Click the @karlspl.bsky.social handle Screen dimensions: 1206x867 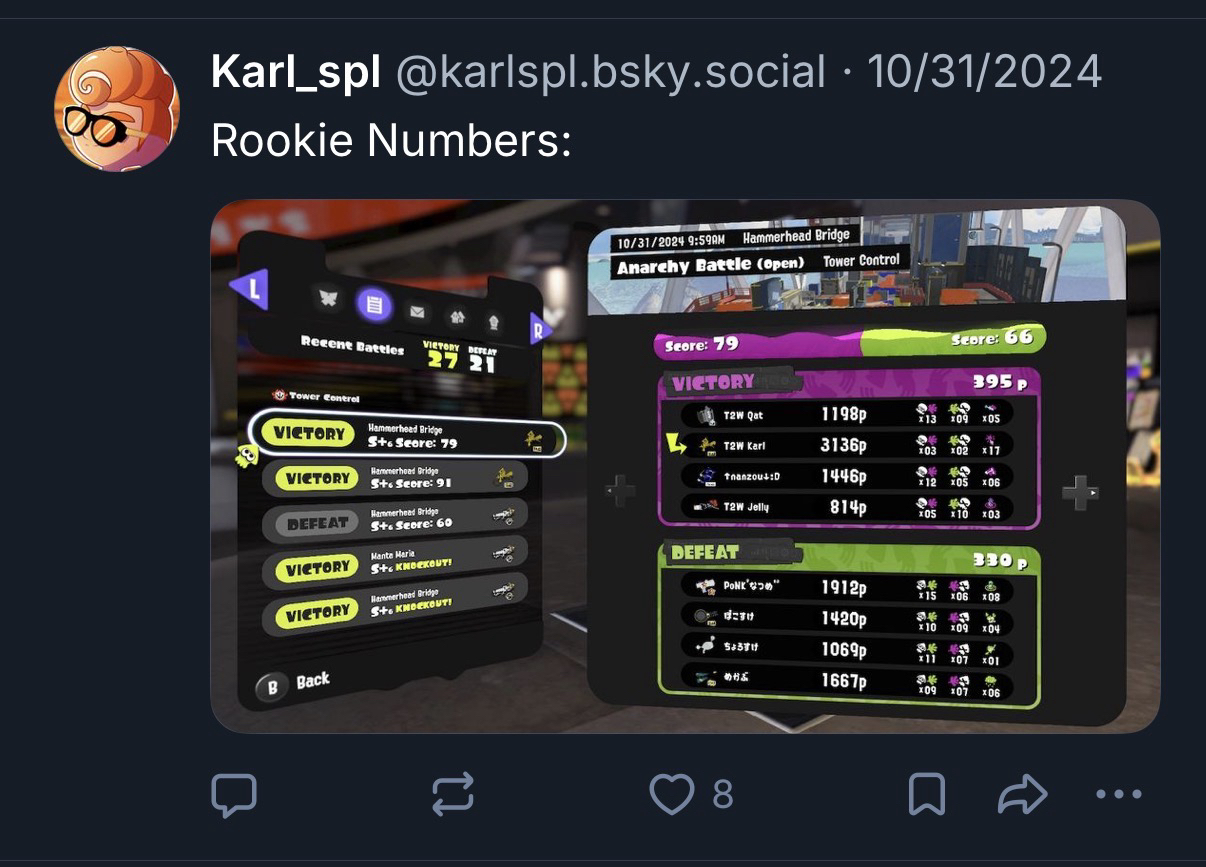611,72
